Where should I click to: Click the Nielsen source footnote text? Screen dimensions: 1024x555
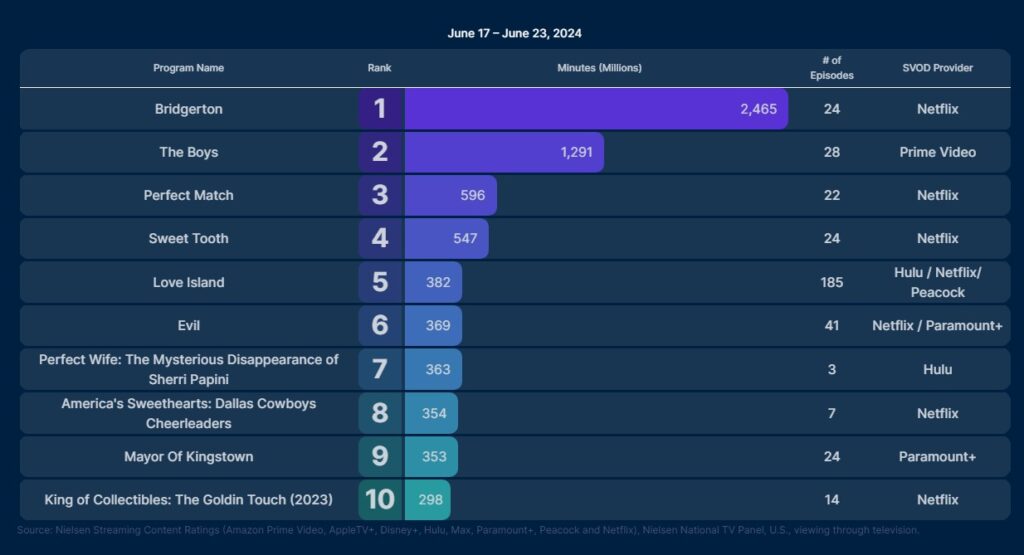click(468, 530)
